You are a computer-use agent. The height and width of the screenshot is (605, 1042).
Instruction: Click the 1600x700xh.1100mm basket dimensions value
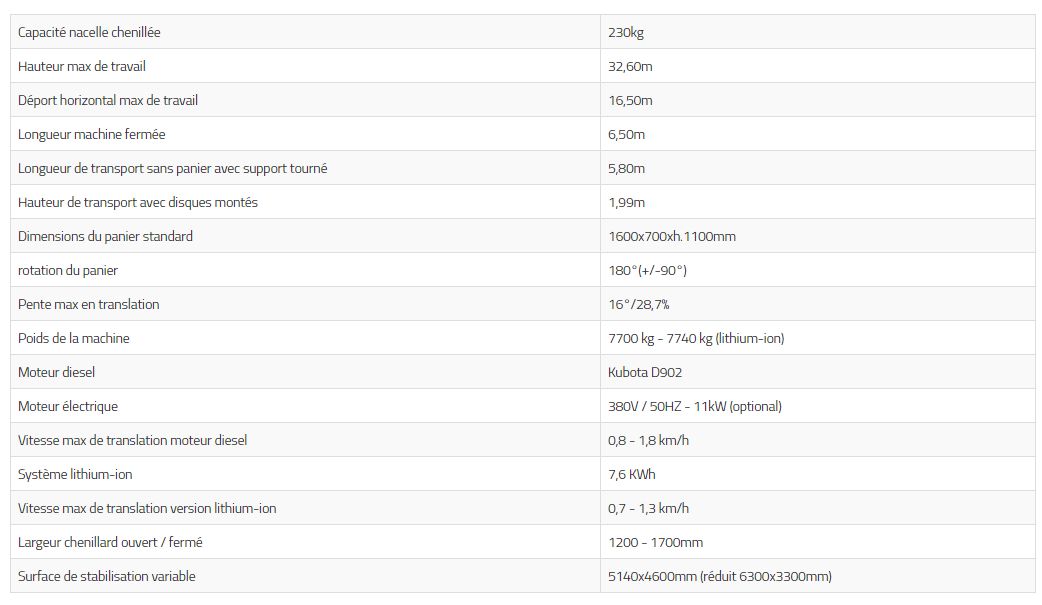672,236
